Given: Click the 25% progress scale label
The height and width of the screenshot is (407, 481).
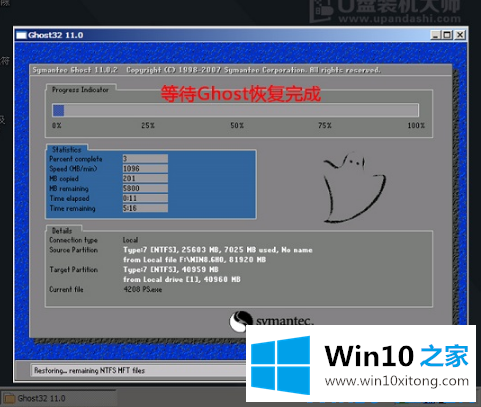Looking at the screenshot, I should point(148,126).
